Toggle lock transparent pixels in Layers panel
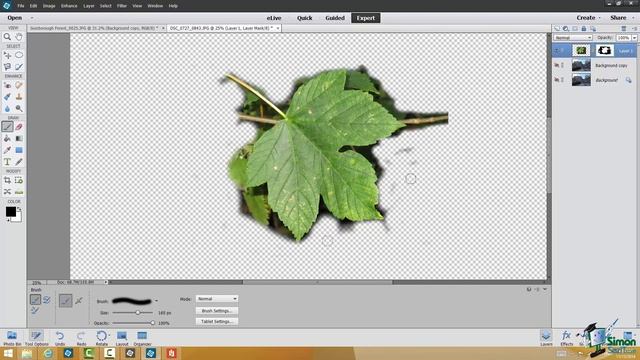This screenshot has height=360, width=640. (593, 29)
